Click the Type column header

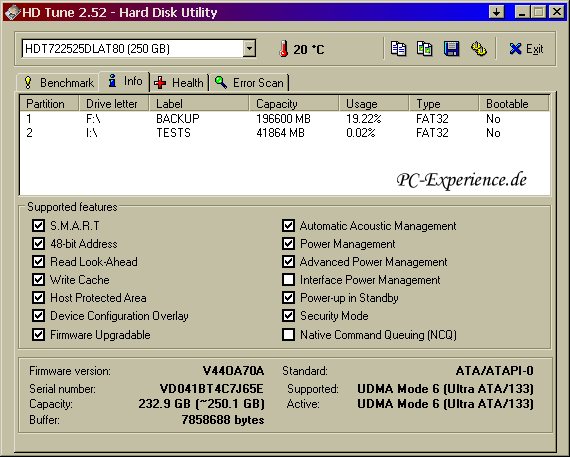(444, 104)
